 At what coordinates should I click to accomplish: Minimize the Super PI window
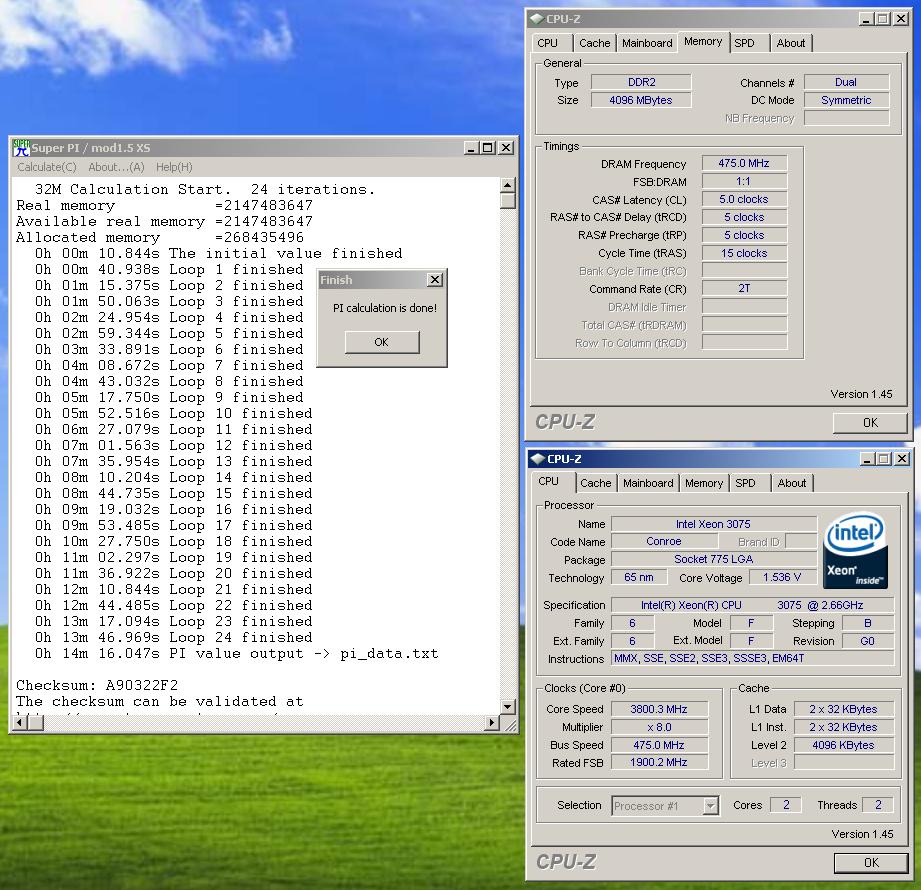tap(470, 148)
